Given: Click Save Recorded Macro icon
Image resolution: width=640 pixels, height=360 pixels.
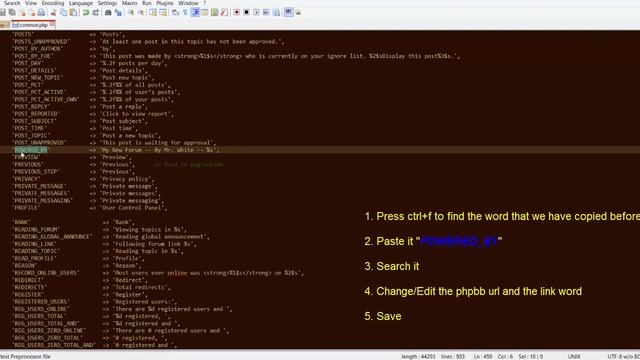Looking at the screenshot, I should (x=276, y=13).
